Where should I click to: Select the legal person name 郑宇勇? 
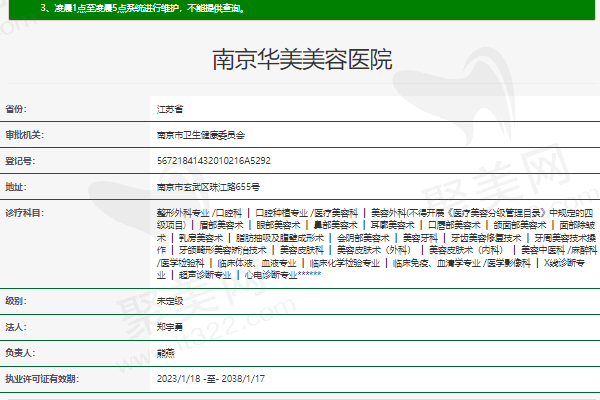click(x=170, y=327)
